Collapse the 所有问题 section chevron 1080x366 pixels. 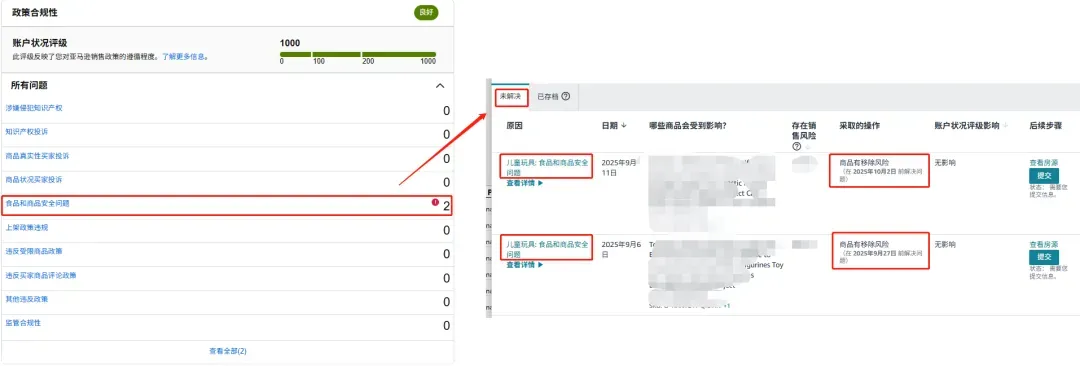point(440,85)
